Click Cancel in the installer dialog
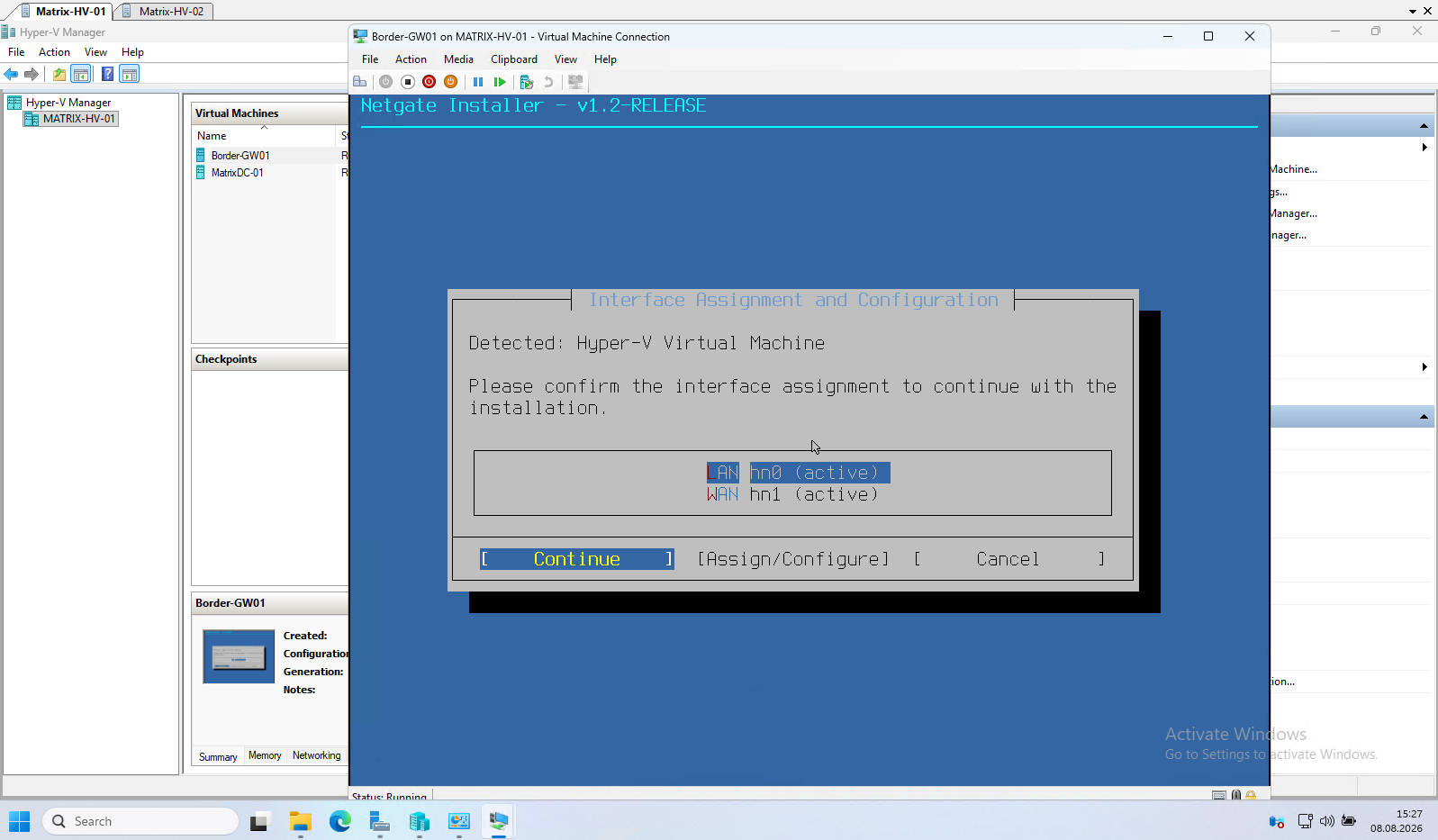Viewport: 1438px width, 840px height. coord(1009,559)
